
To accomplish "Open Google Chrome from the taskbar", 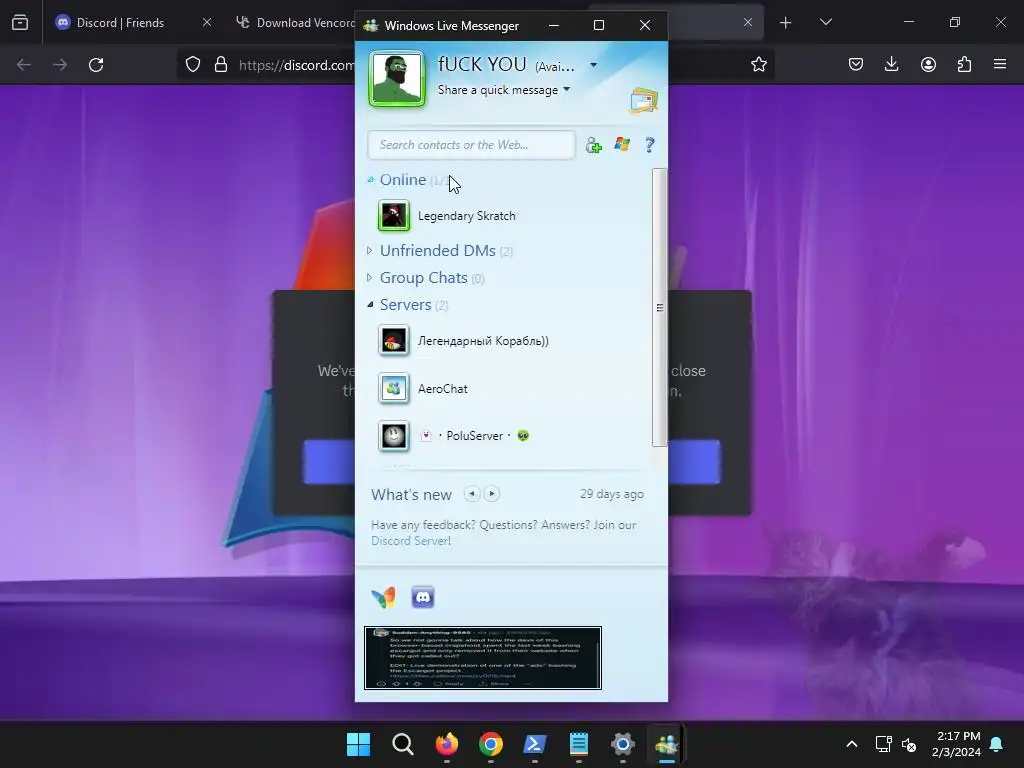I will coord(490,744).
